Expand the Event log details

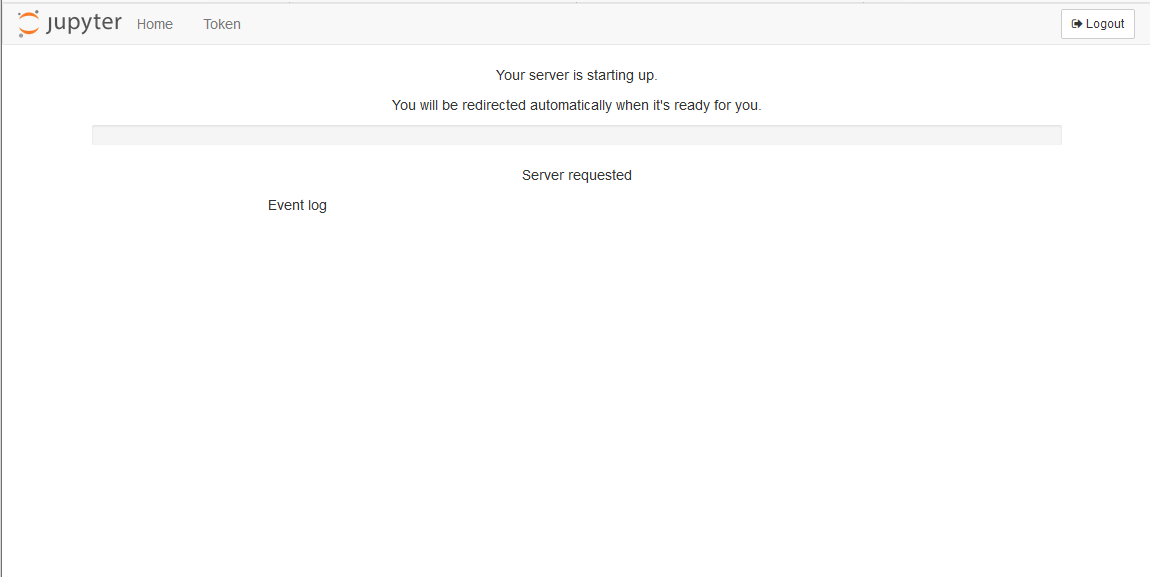(297, 205)
